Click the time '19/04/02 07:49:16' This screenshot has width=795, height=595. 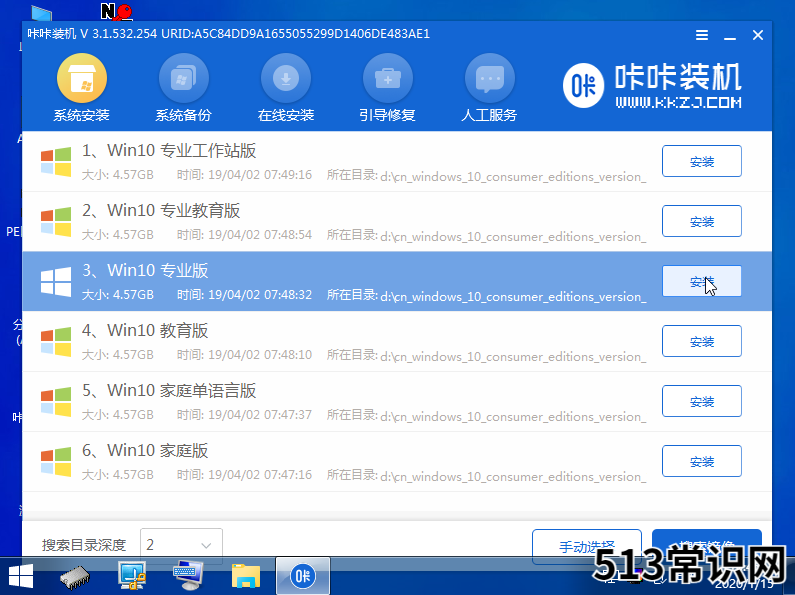pos(260,175)
